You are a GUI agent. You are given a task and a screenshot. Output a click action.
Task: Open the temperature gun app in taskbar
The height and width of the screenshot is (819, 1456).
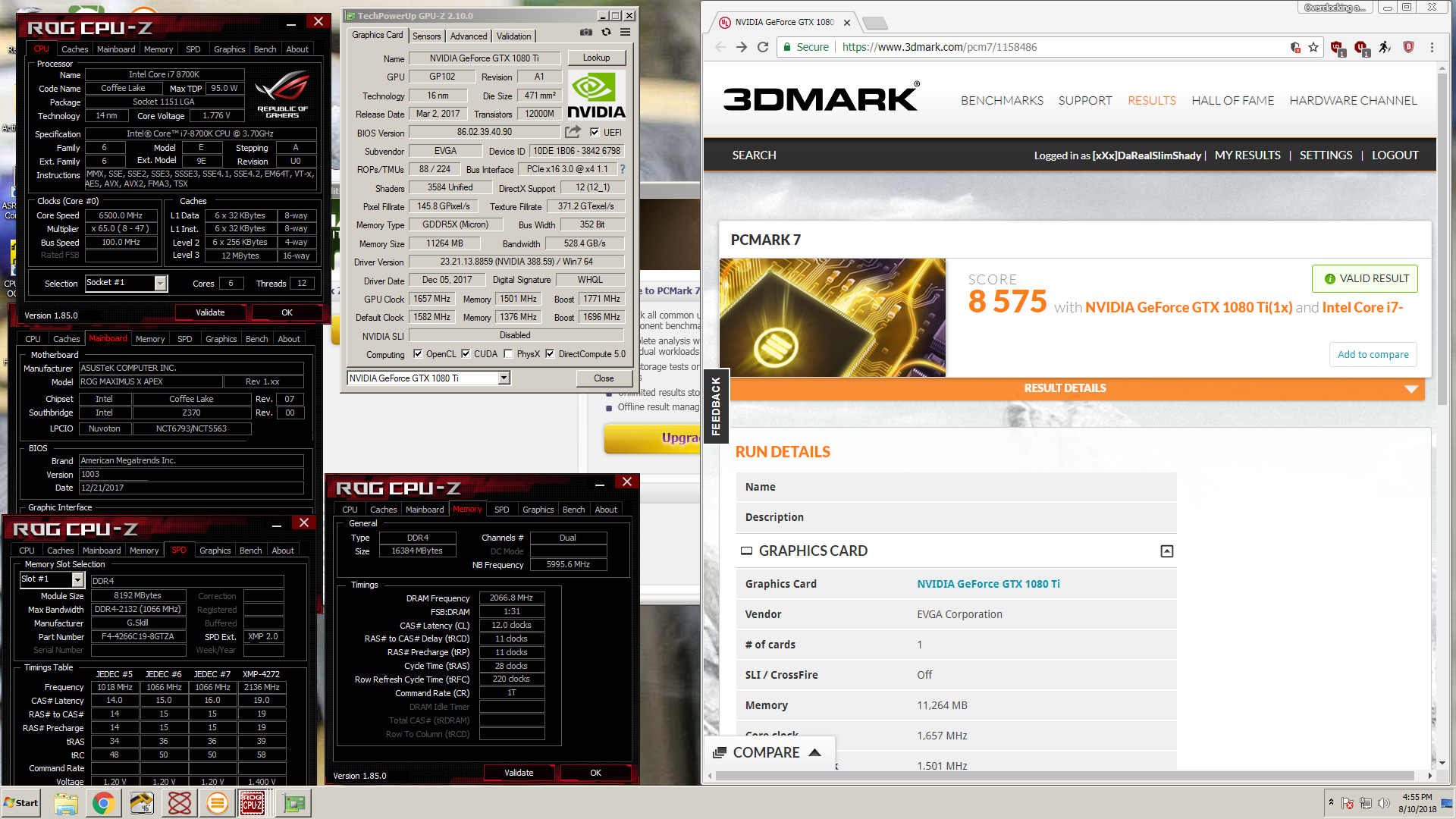(142, 803)
